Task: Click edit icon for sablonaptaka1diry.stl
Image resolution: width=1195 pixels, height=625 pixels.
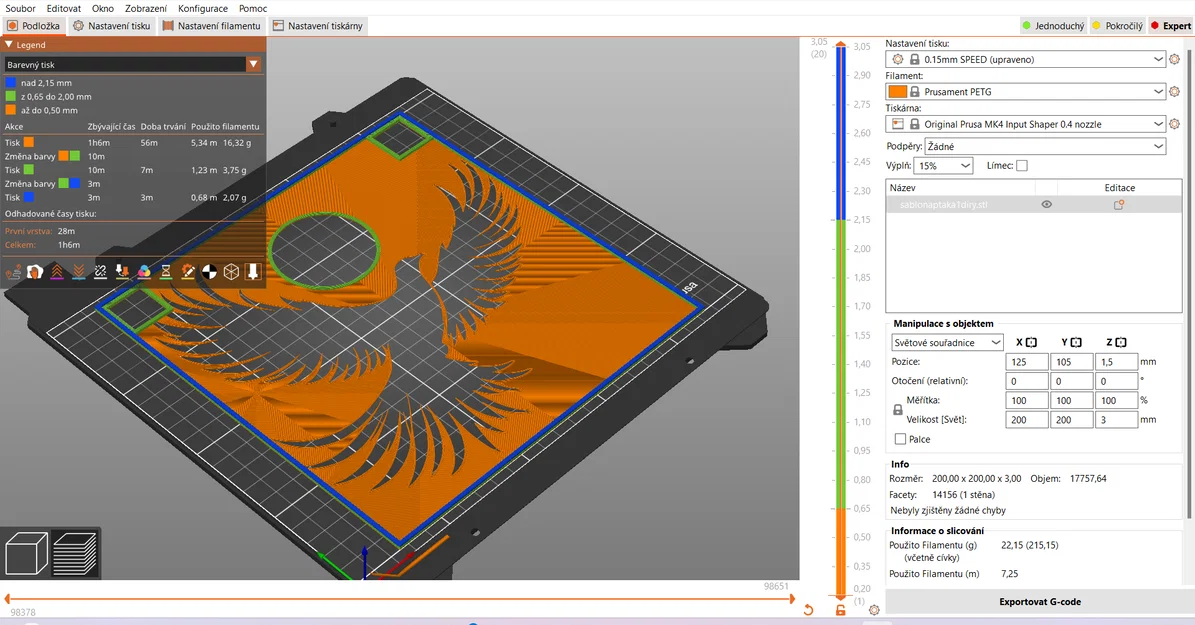Action: click(x=1119, y=204)
